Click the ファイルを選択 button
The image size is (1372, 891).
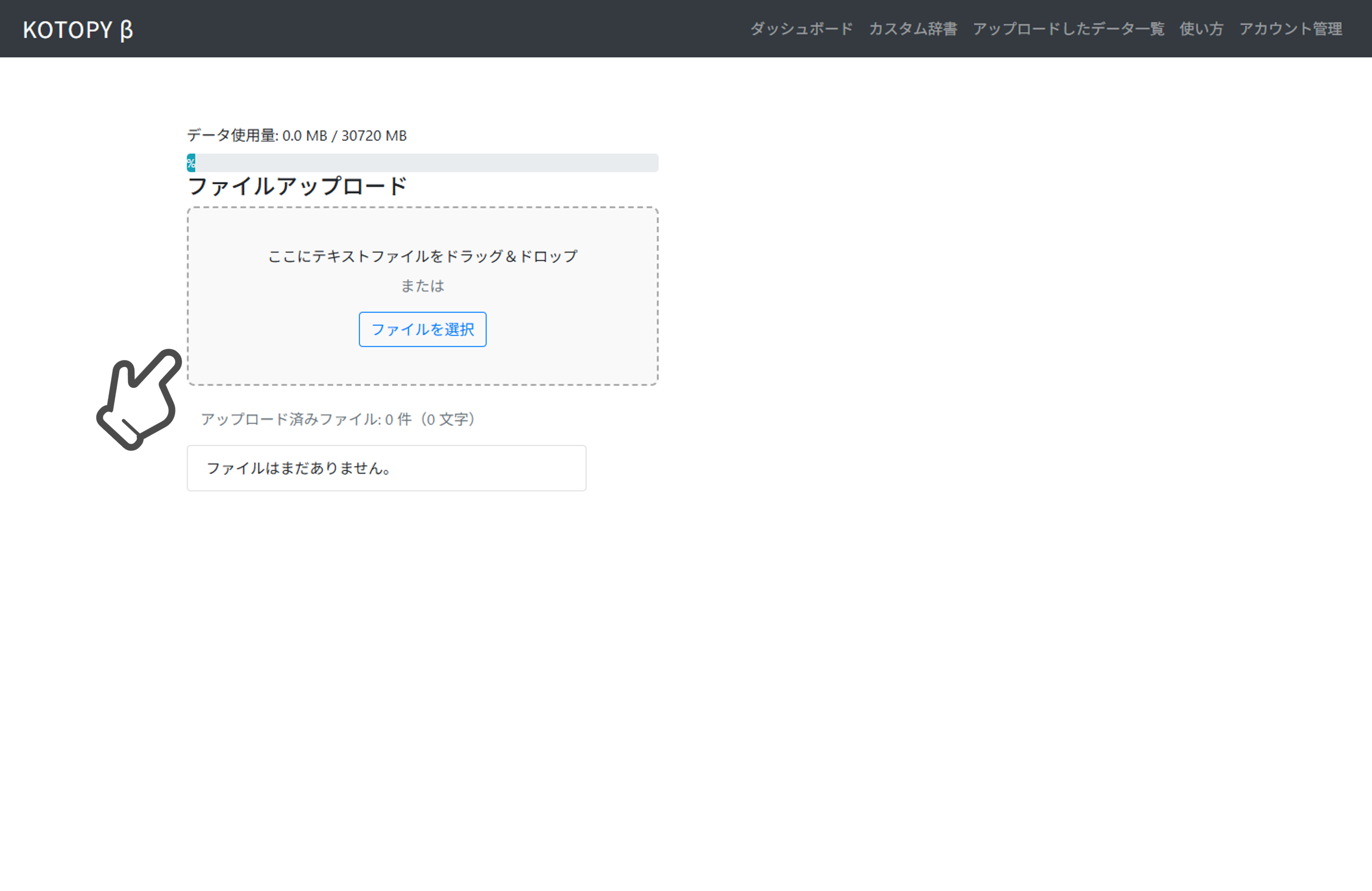tap(422, 329)
